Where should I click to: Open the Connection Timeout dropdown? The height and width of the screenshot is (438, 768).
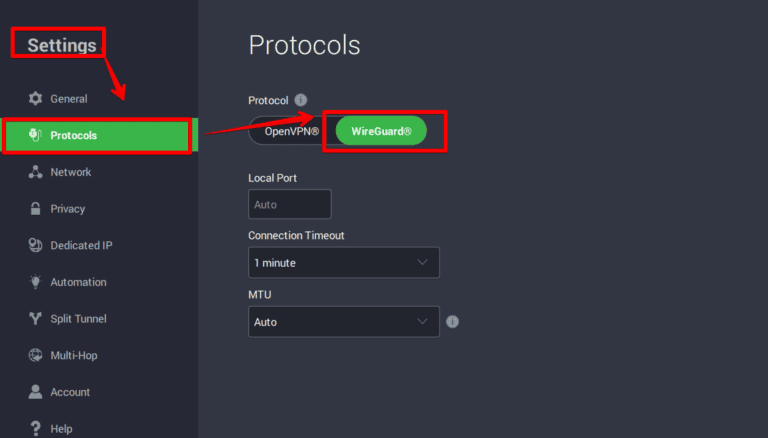343,263
